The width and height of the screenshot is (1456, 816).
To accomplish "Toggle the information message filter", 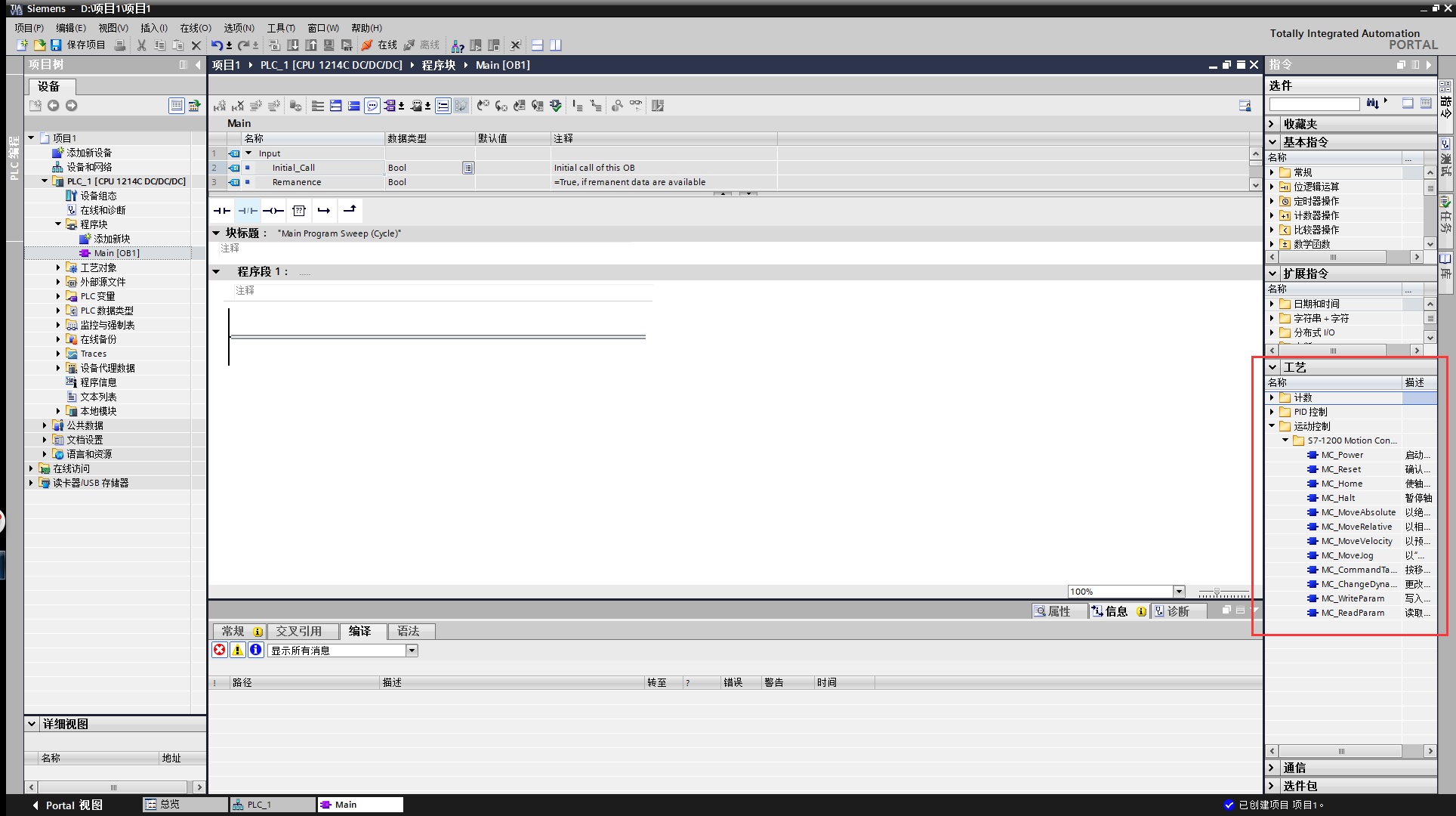I will [x=256, y=650].
